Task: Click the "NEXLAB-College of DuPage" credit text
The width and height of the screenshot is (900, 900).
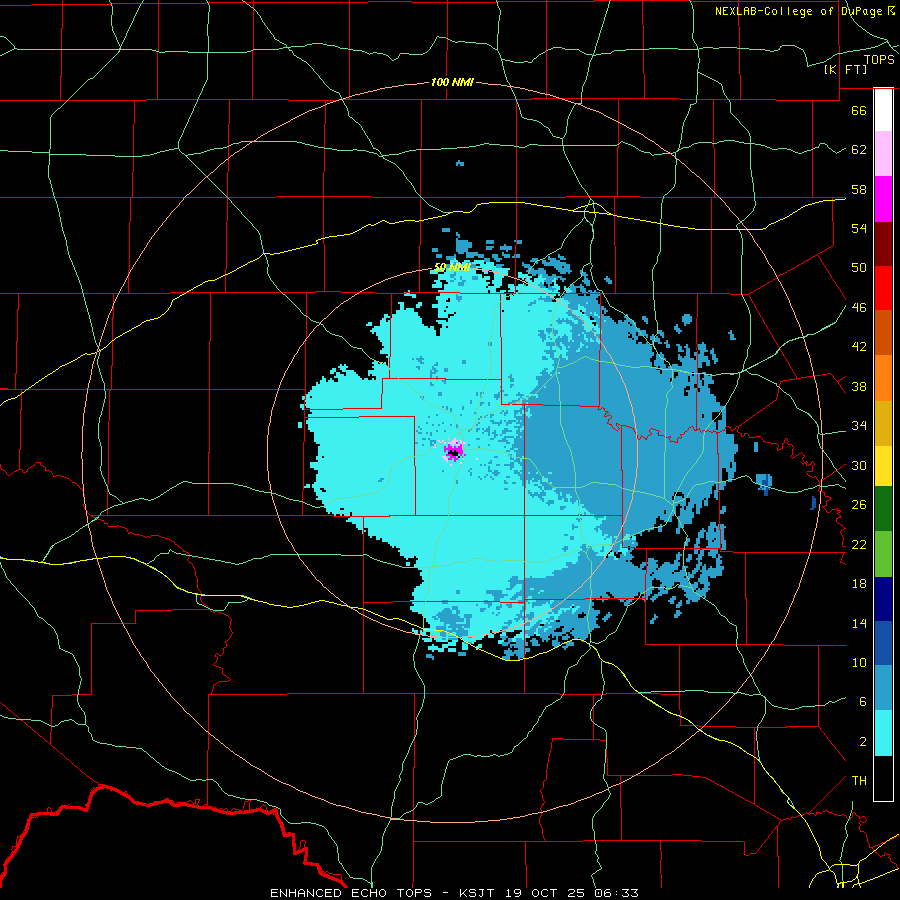Action: tap(800, 11)
